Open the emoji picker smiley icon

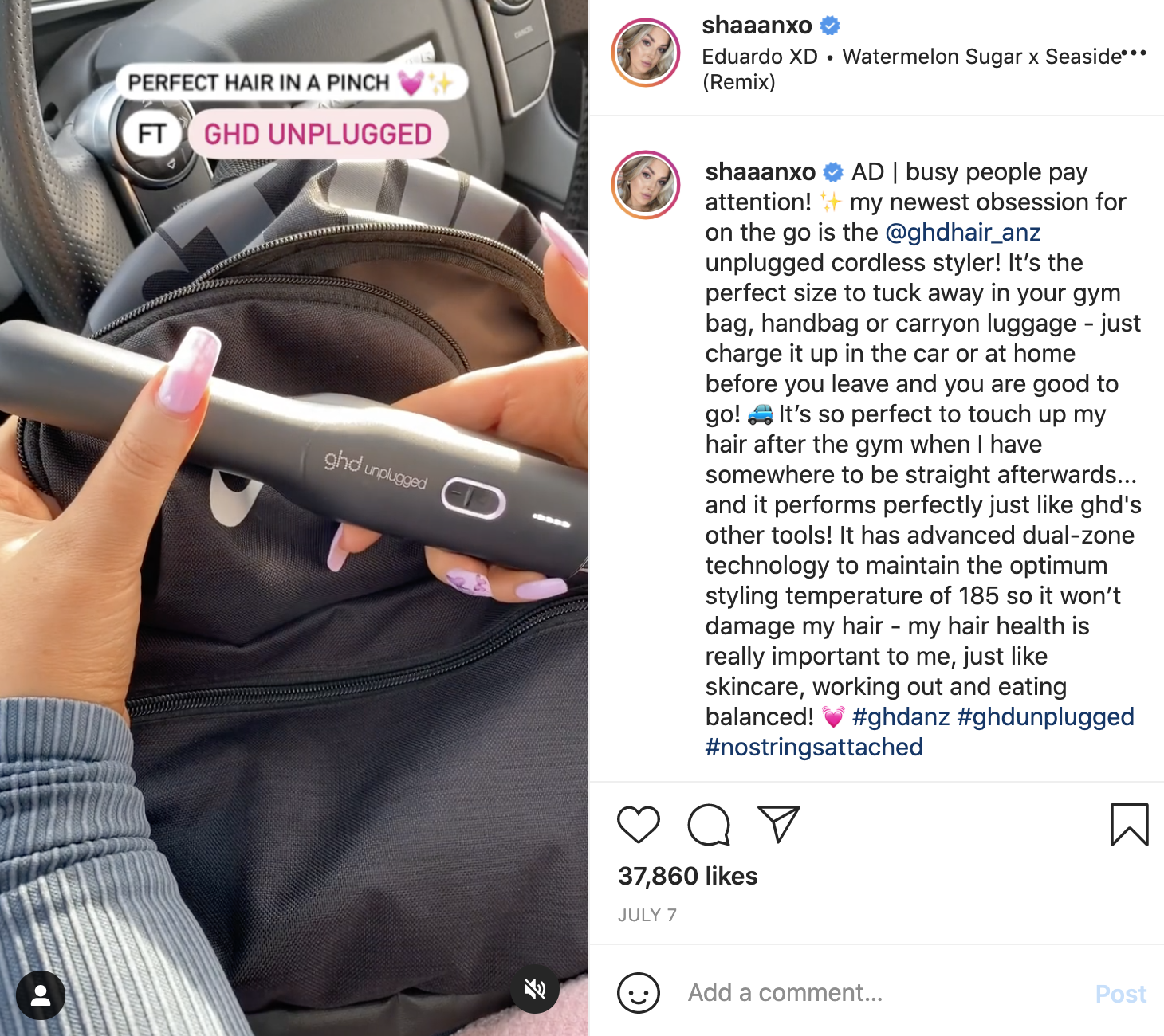pos(639,993)
